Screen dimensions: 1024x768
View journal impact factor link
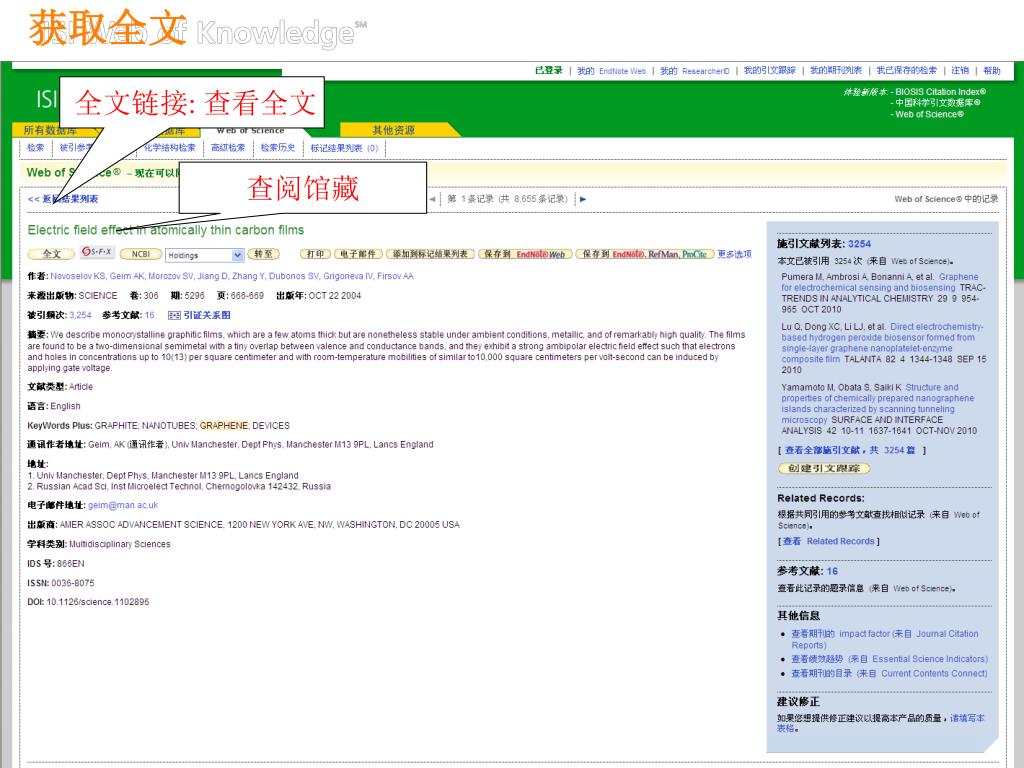885,639
